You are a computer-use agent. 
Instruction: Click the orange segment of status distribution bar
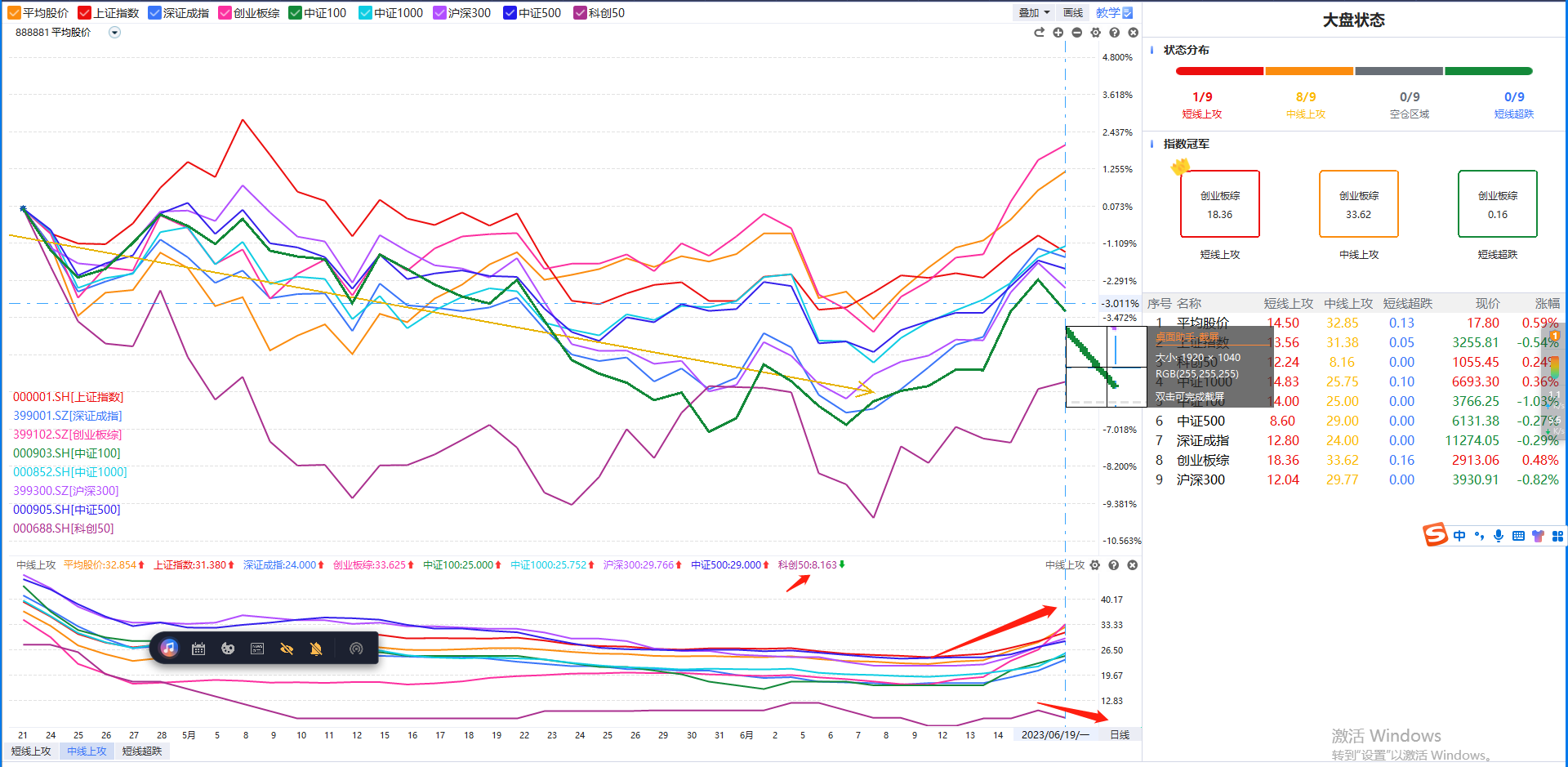tap(1309, 71)
